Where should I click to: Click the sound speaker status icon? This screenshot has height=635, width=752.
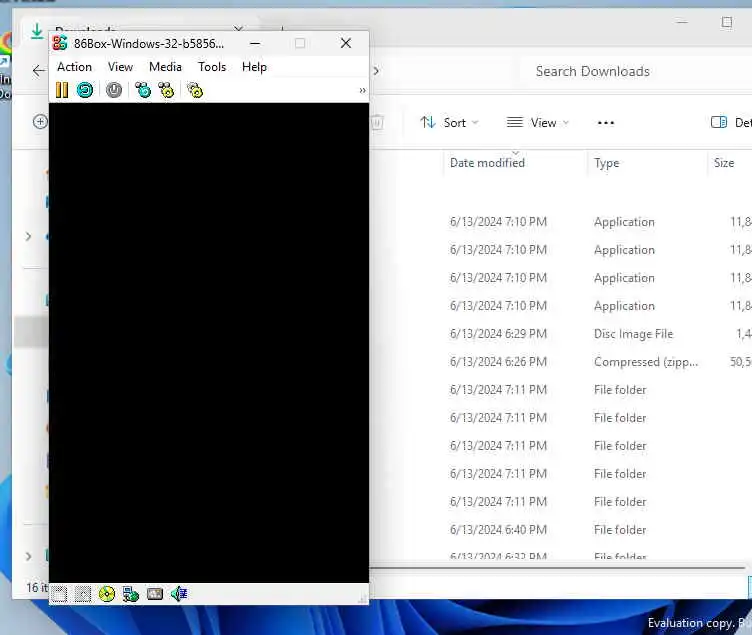[x=179, y=594]
